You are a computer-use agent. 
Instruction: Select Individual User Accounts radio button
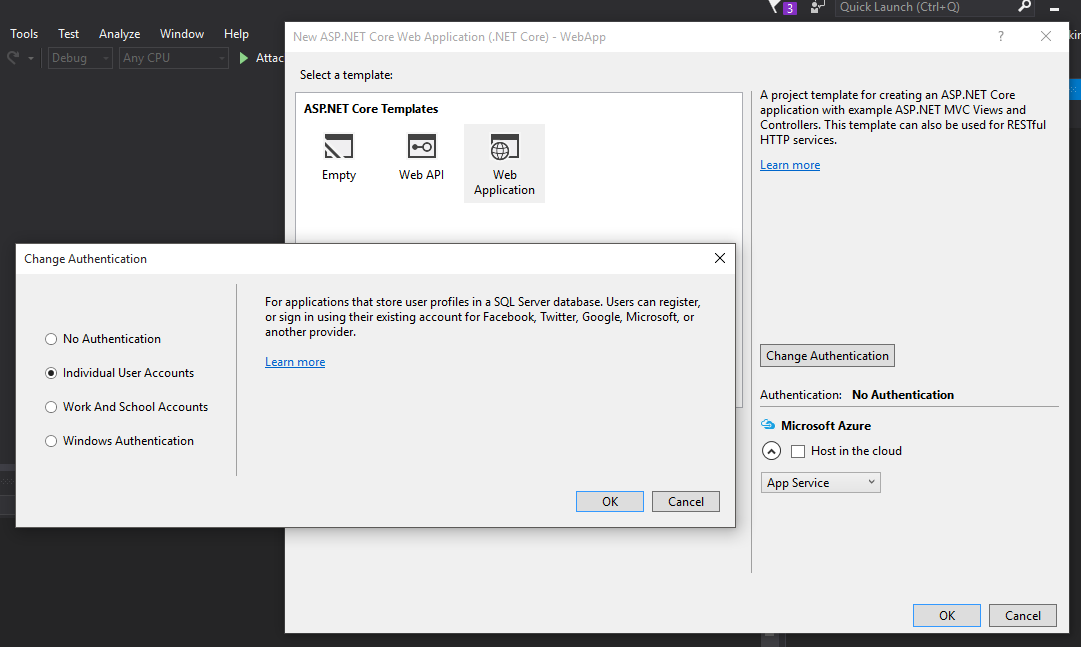click(x=51, y=372)
